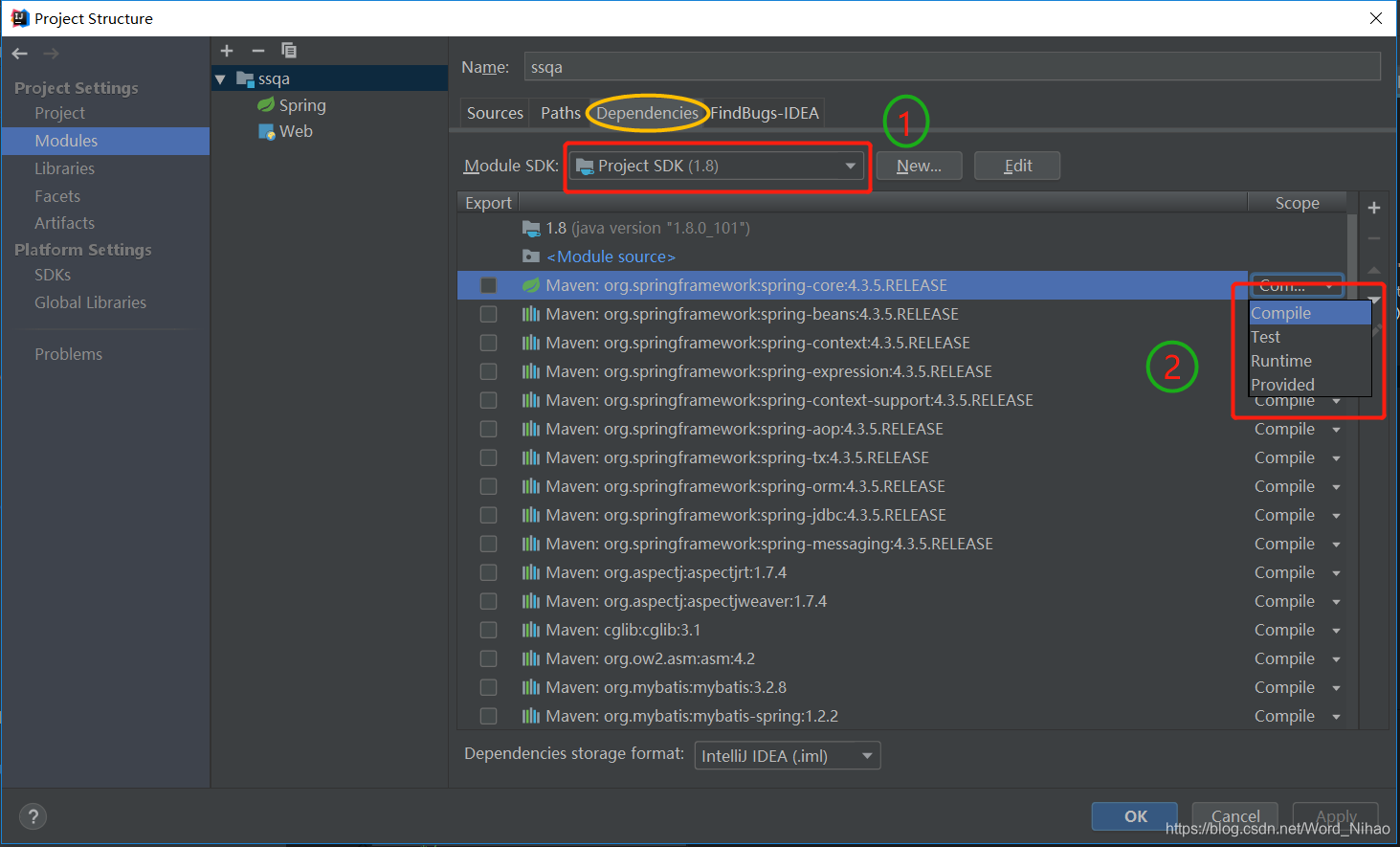The image size is (1400, 847).
Task: Select Compile in scope popup list
Action: 1310,313
